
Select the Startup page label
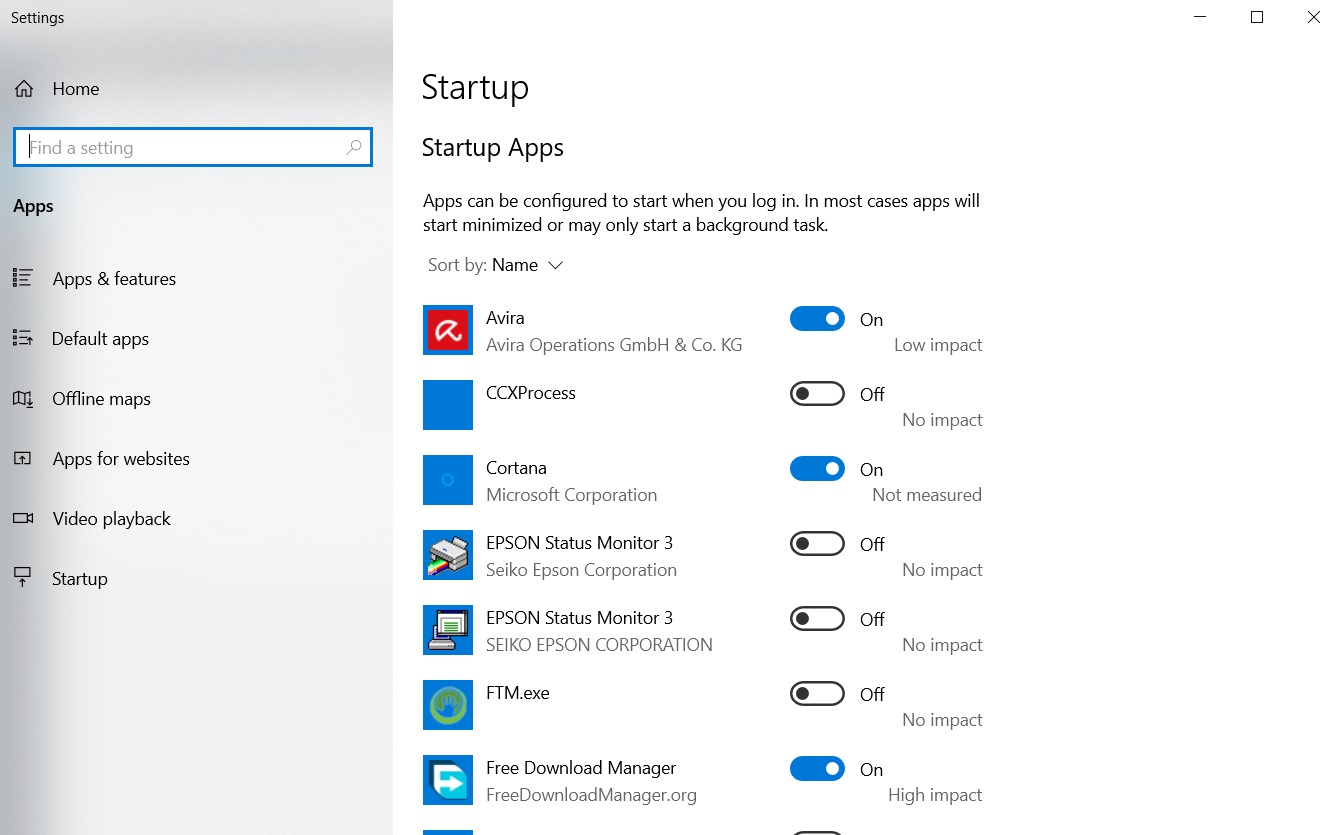(79, 579)
